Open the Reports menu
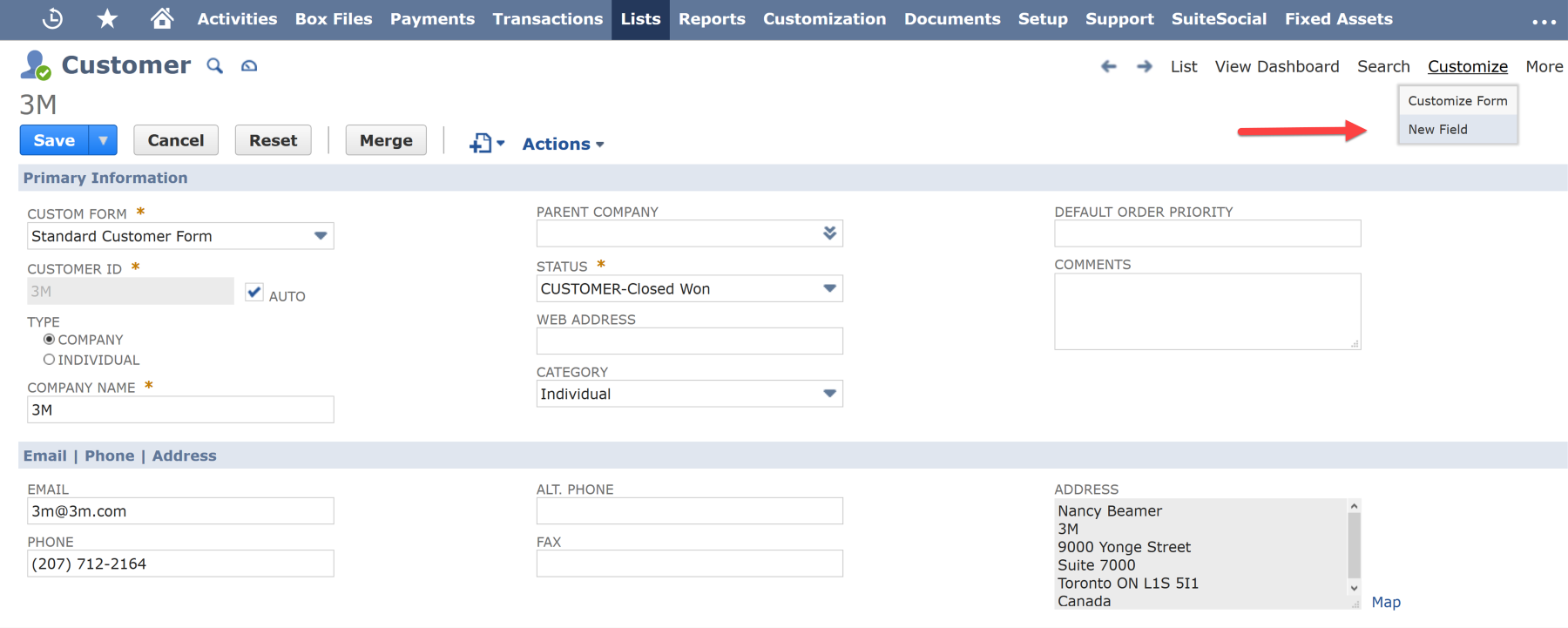The image size is (1568, 628). [x=712, y=18]
